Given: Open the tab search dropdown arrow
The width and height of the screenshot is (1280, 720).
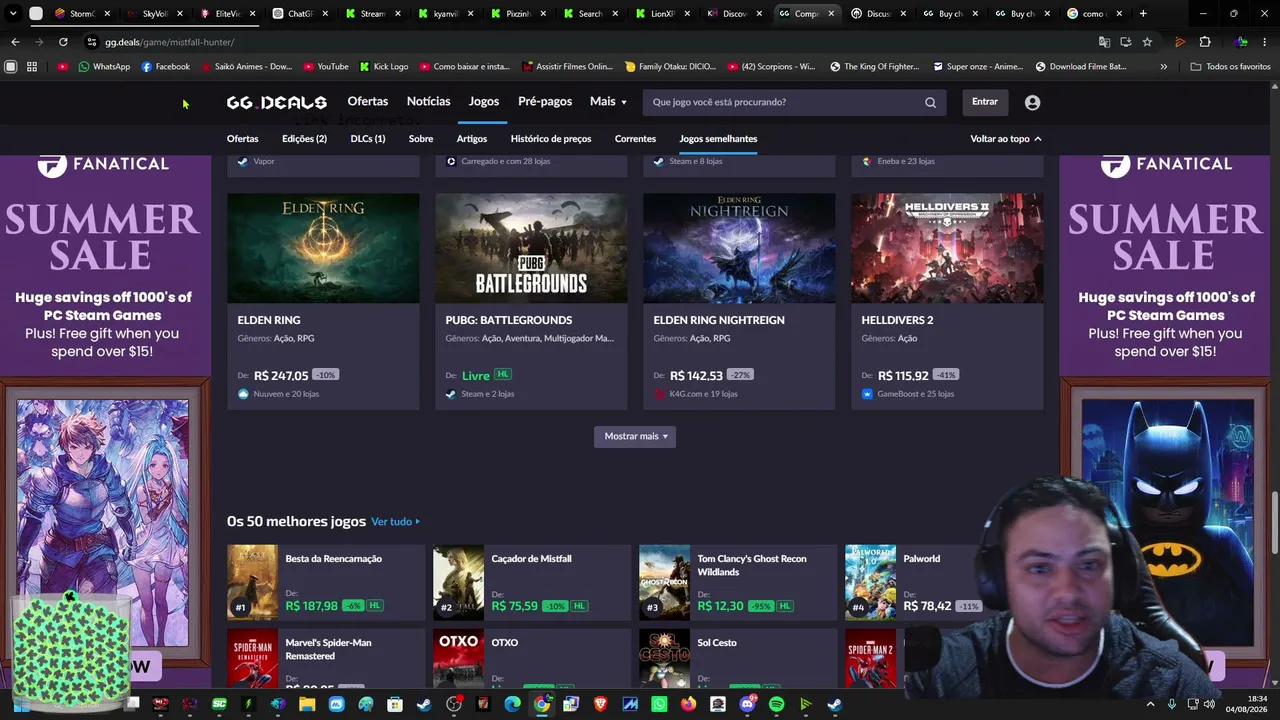Looking at the screenshot, I should pyautogui.click(x=13, y=14).
